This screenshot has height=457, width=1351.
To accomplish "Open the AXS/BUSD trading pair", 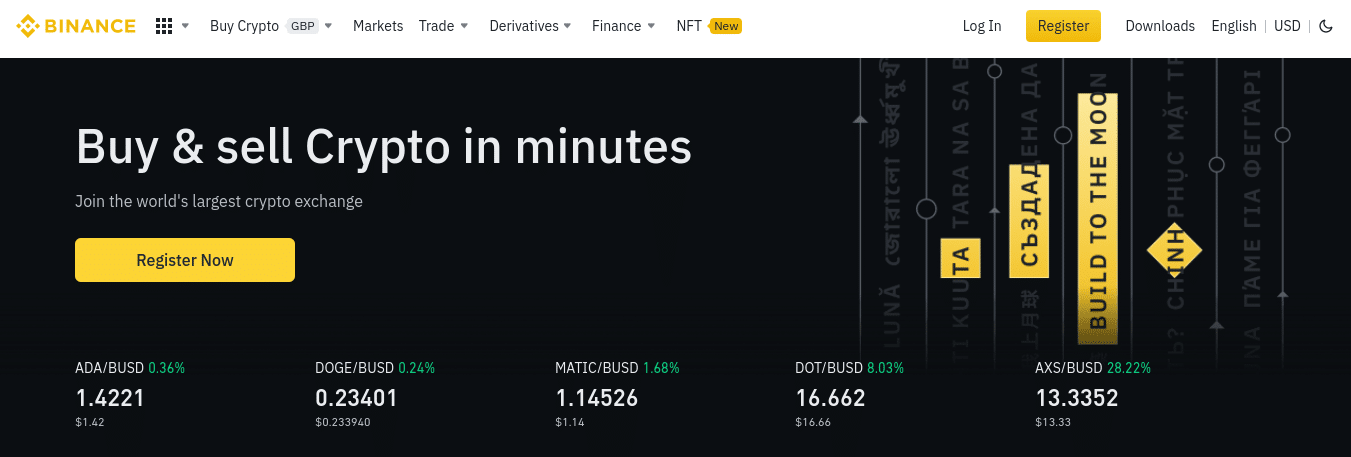I will [1068, 368].
